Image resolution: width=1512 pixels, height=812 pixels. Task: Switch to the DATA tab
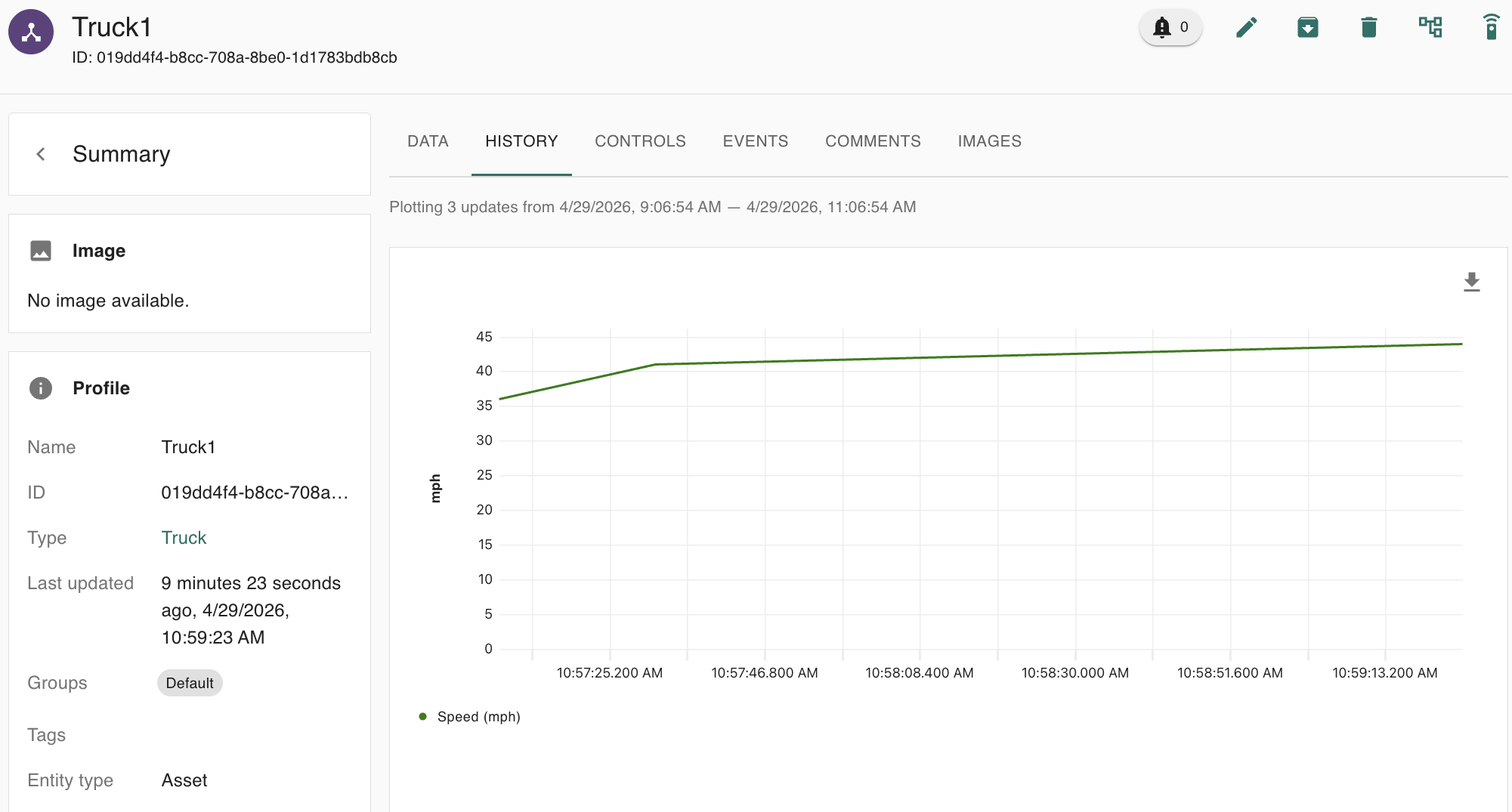(x=428, y=141)
